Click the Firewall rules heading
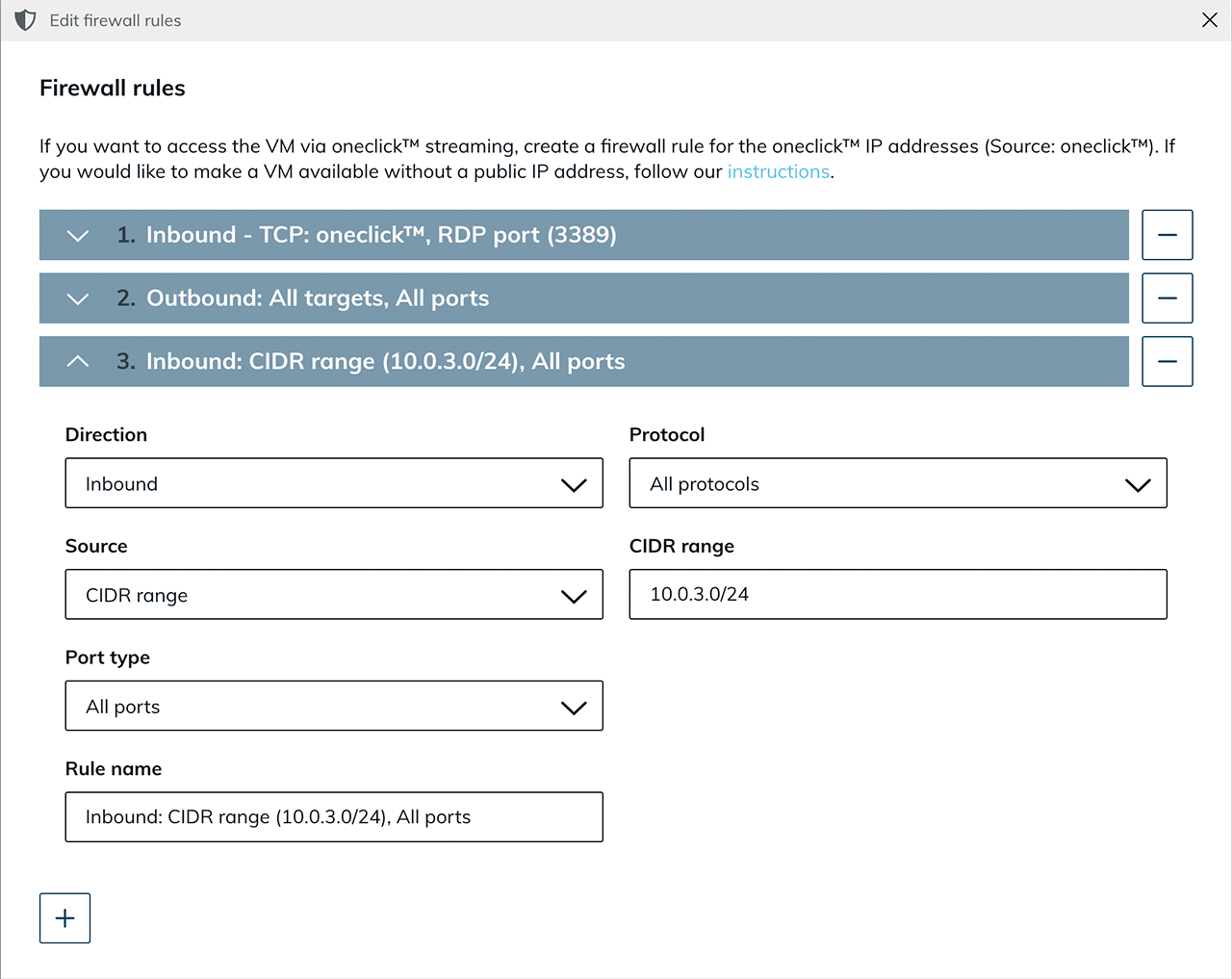 coord(113,89)
